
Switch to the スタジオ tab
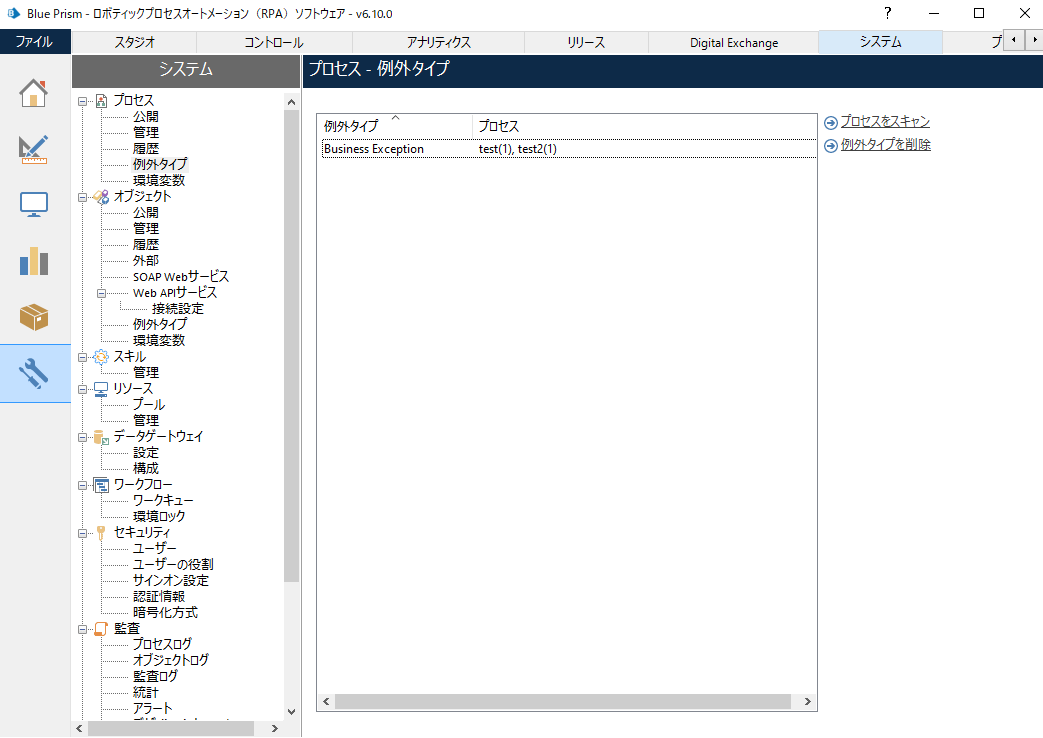134,42
